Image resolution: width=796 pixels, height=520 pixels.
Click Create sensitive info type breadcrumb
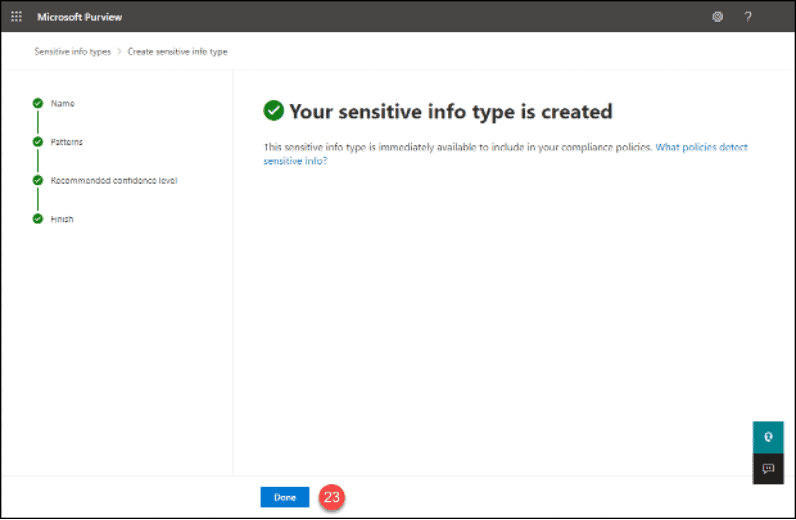point(178,52)
